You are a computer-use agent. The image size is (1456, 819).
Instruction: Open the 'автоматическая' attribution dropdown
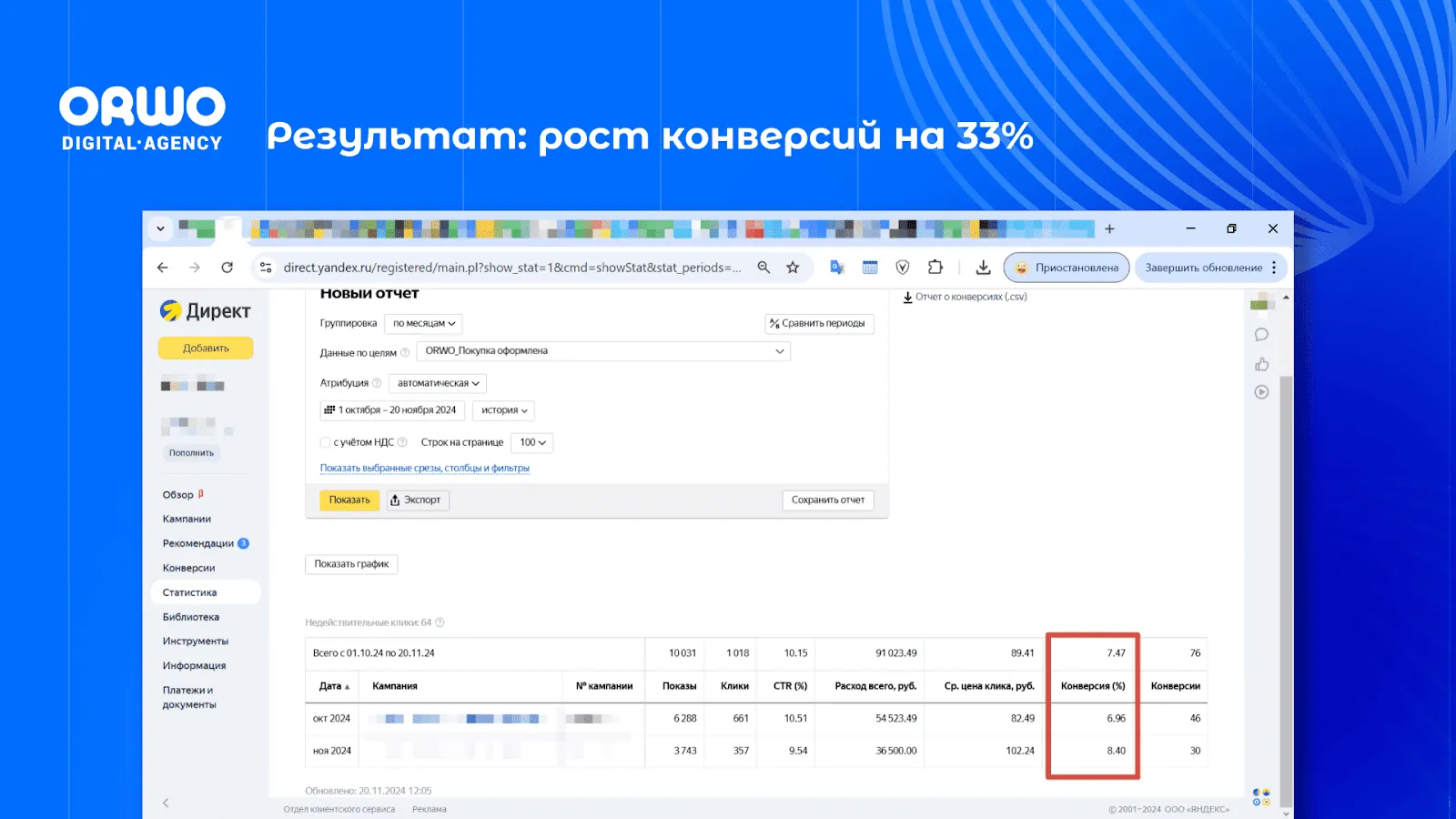coord(438,383)
